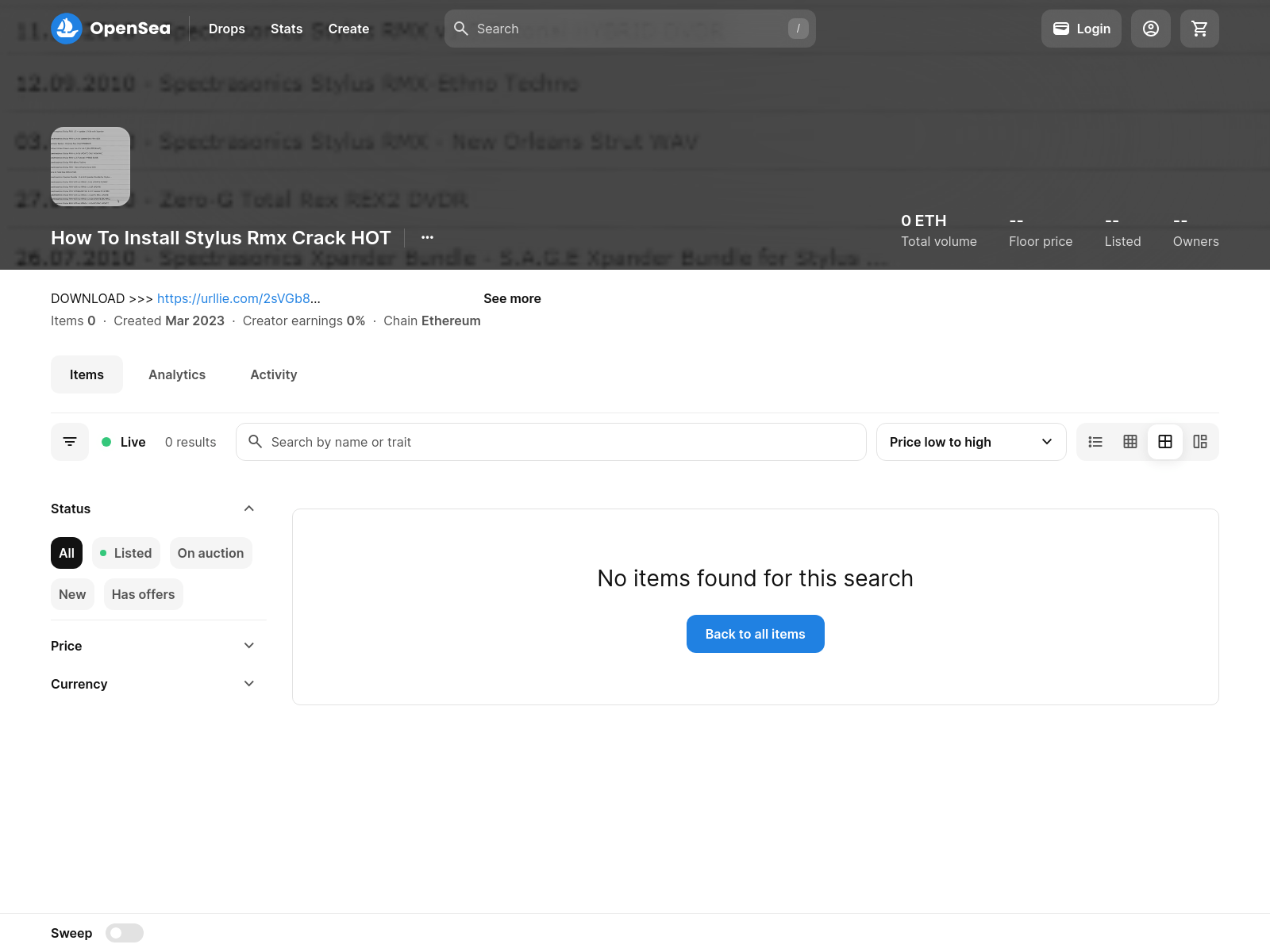The image size is (1270, 952).
Task: Switch to mosaic layout view icon
Action: 1200,442
